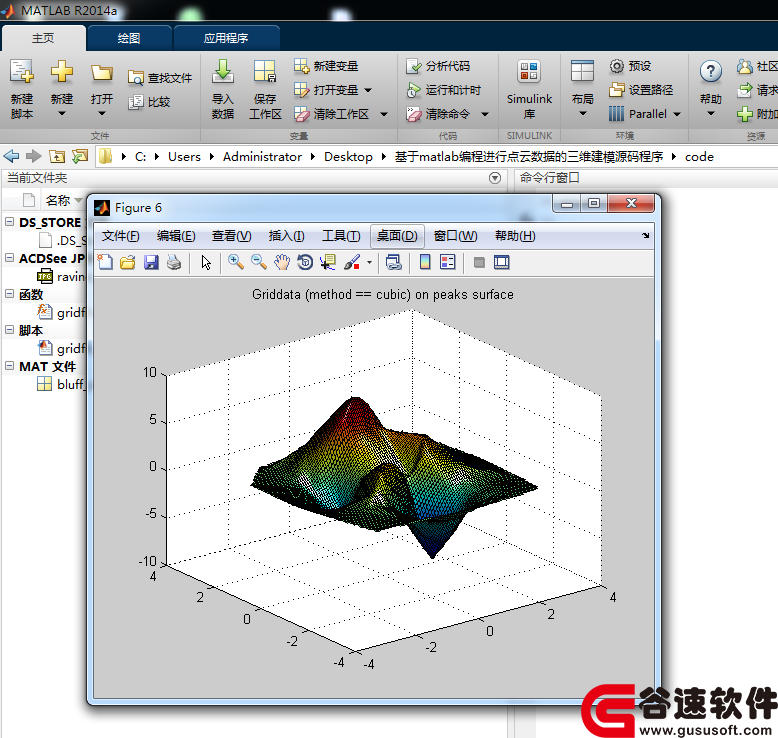The height and width of the screenshot is (738, 778).
Task: Click New Variable (新建变量)
Action: 326,66
